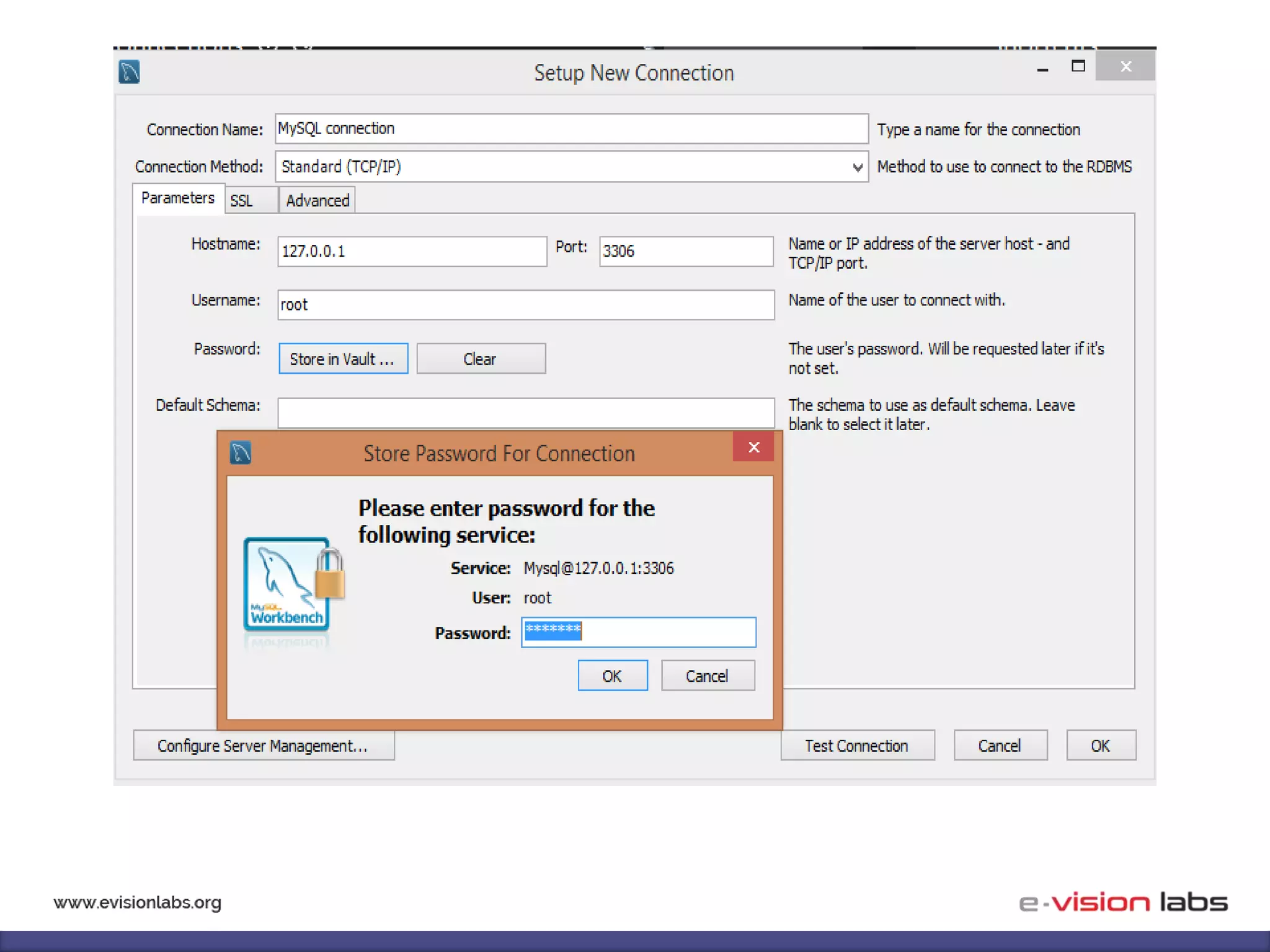
Task: Close the Store Password For Connection dialog
Action: click(x=753, y=447)
